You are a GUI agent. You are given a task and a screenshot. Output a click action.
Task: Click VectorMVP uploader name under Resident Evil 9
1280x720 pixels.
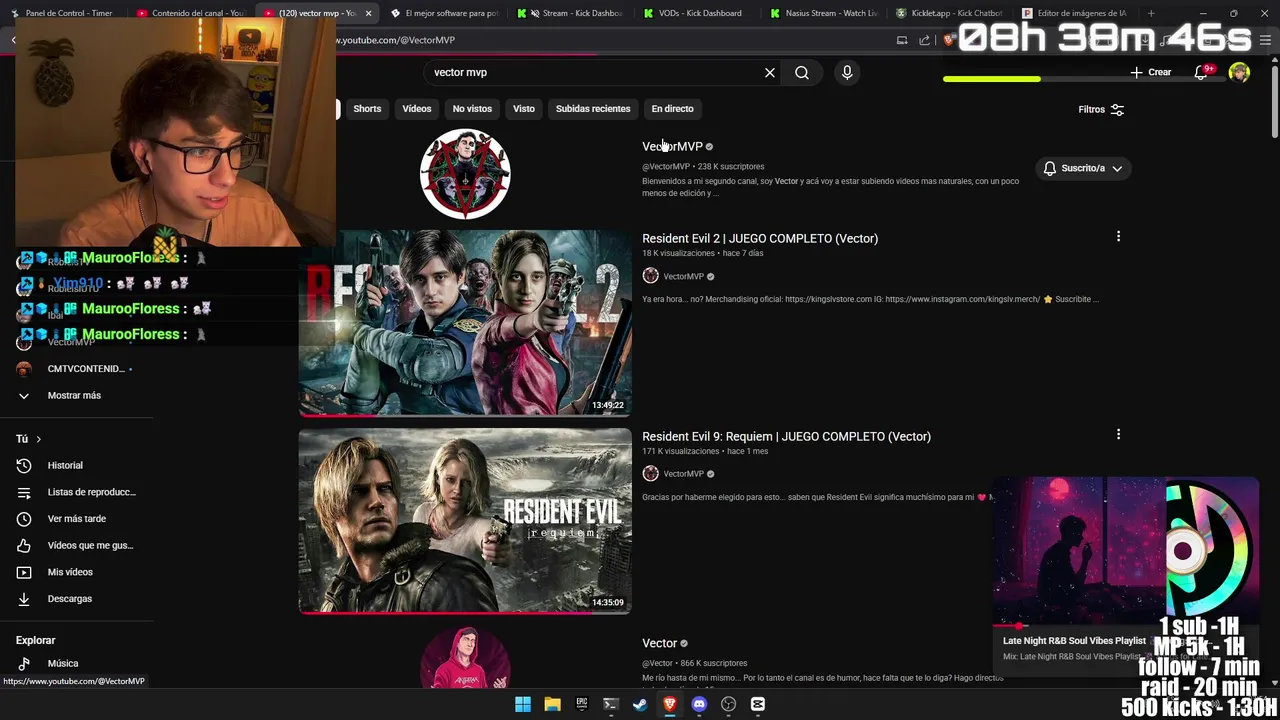click(x=684, y=474)
